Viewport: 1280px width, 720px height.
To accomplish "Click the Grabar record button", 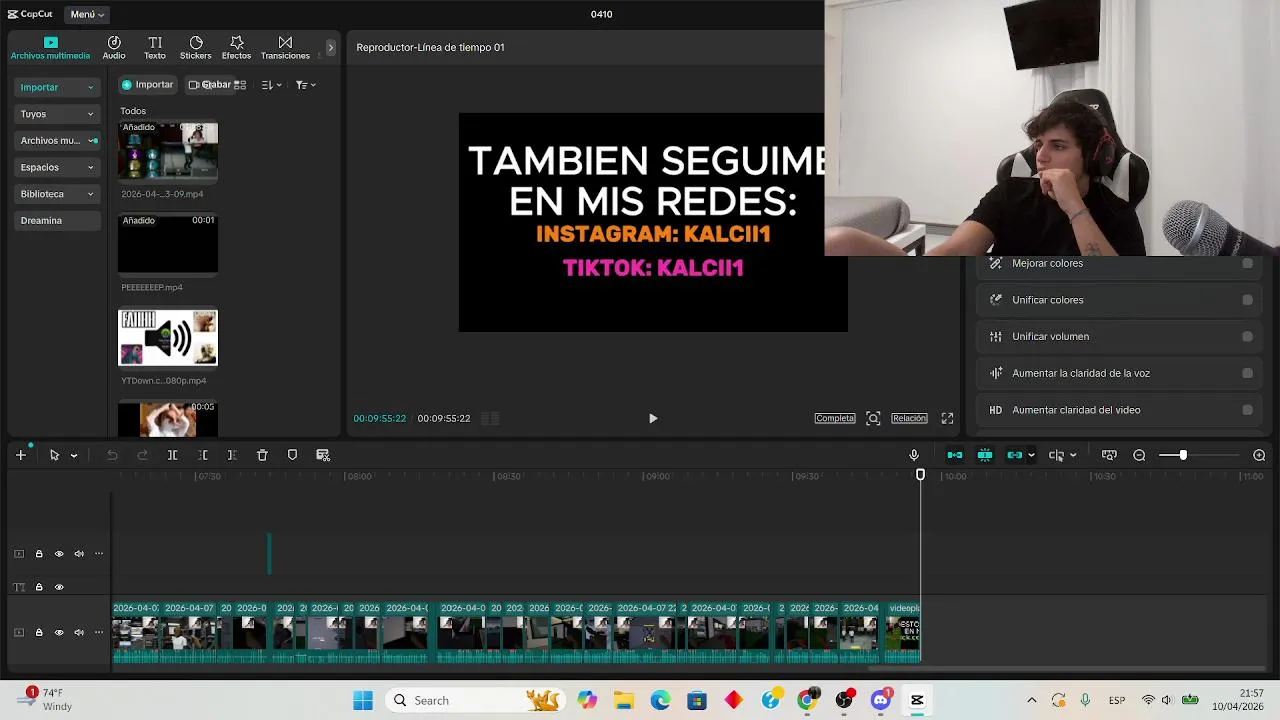I will coord(209,85).
